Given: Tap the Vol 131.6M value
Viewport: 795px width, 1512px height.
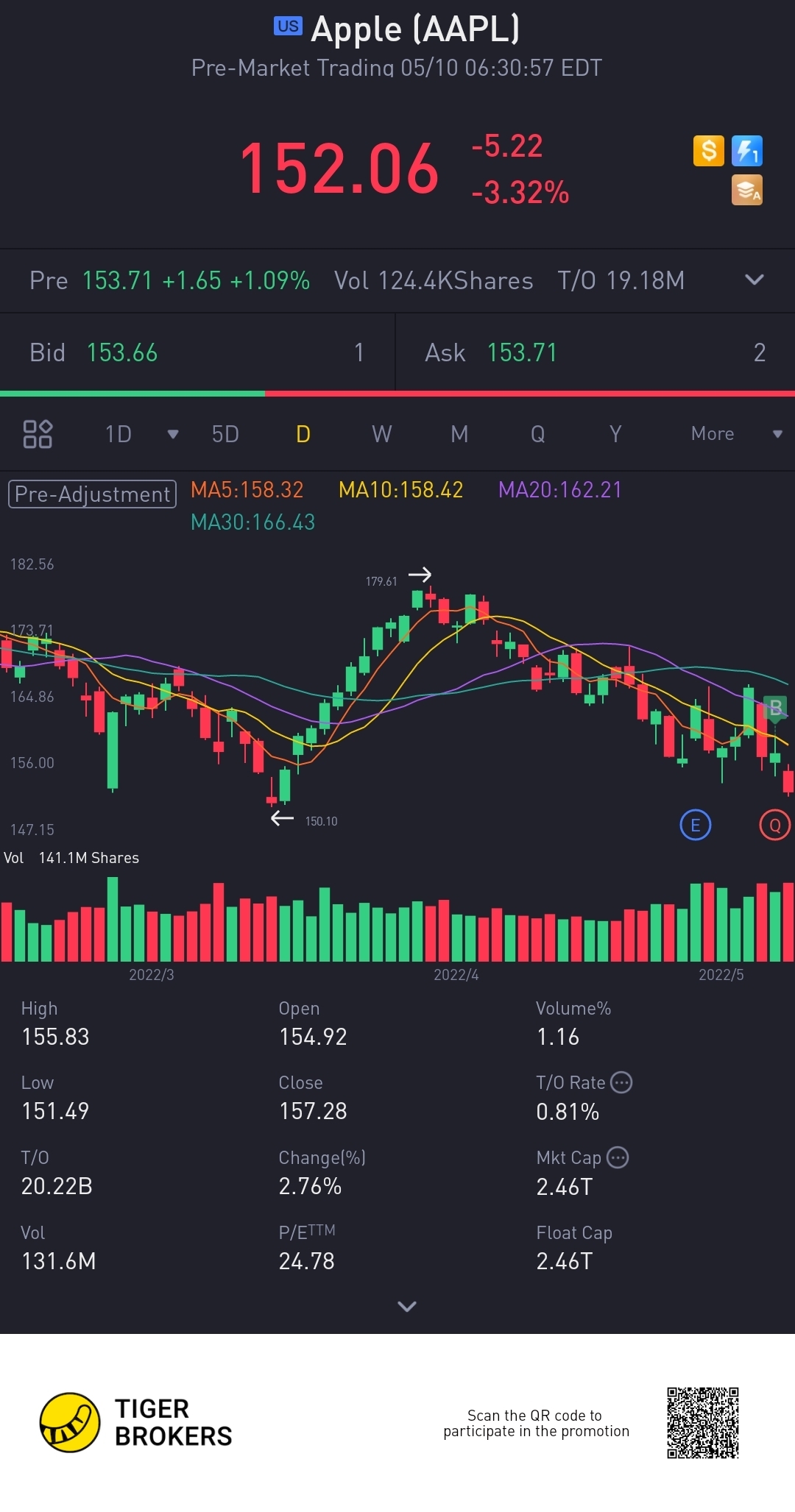Looking at the screenshot, I should tap(59, 1261).
